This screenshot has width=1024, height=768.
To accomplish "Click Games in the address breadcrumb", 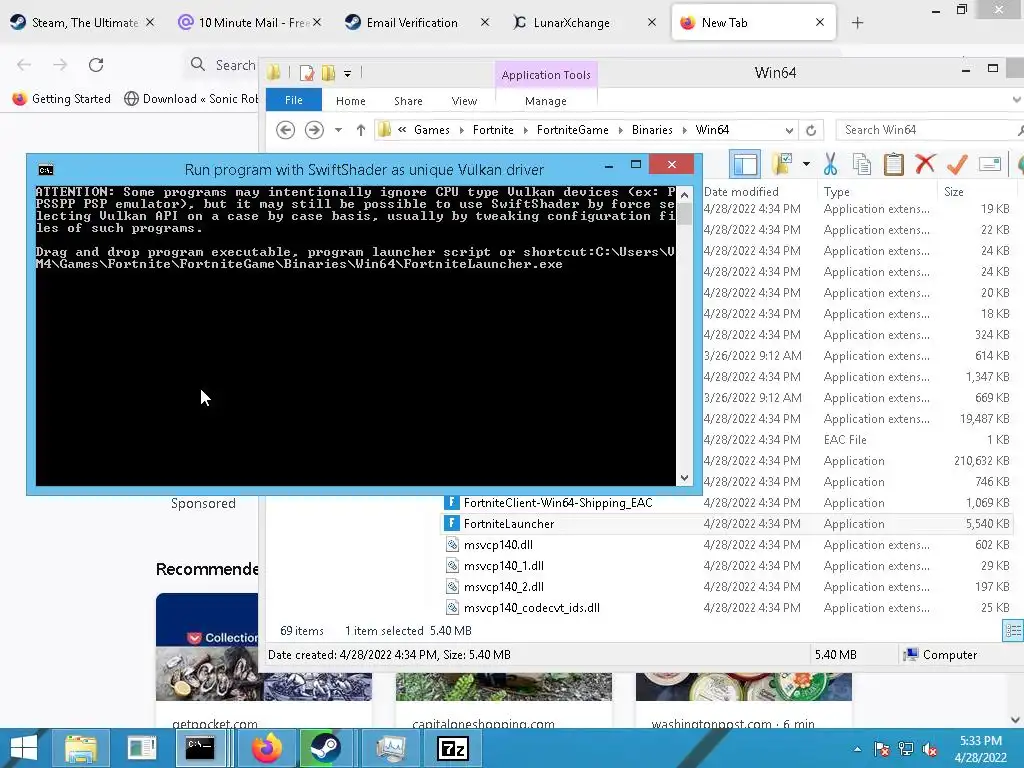I will click(432, 130).
